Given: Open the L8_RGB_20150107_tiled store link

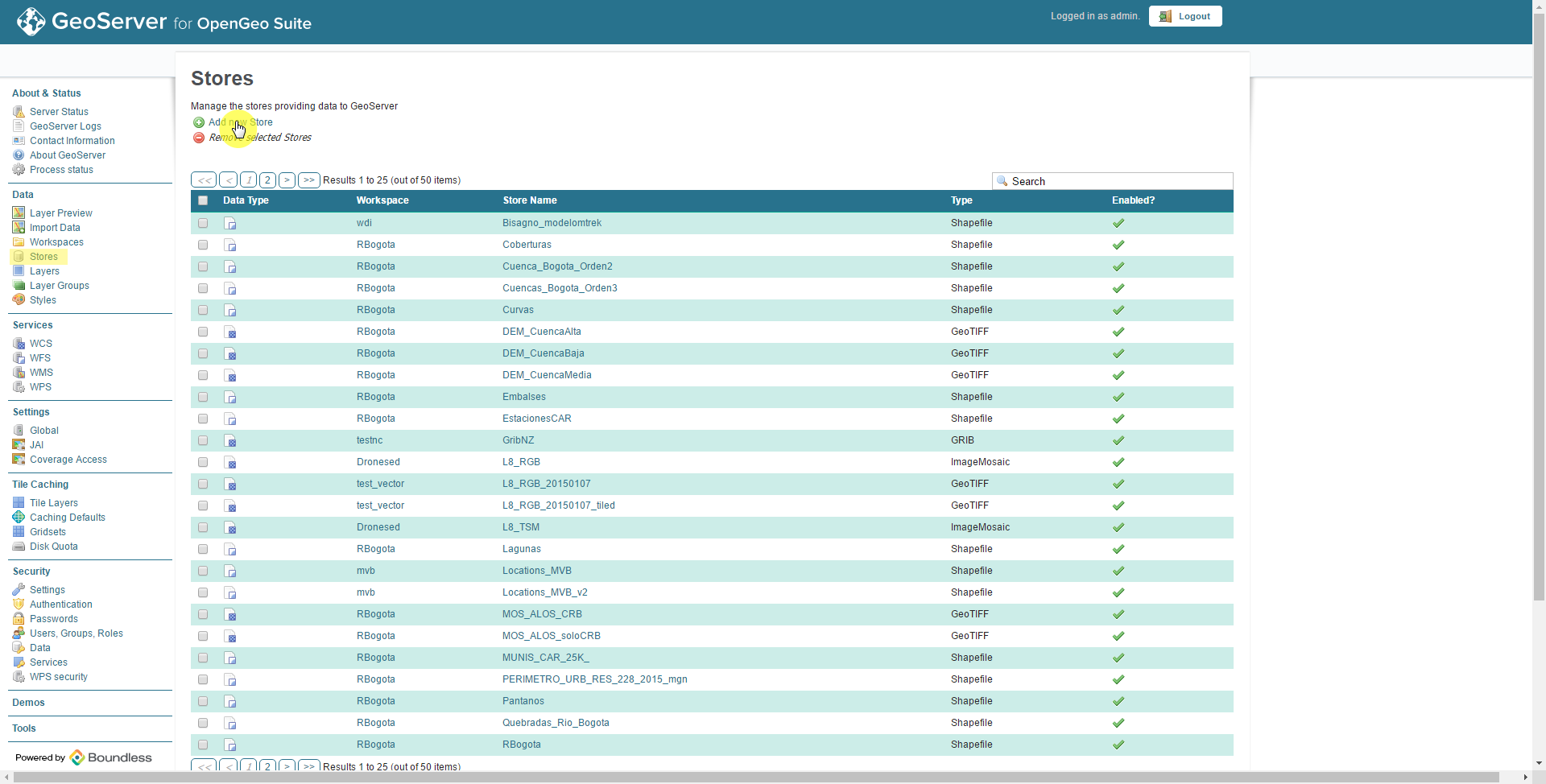Looking at the screenshot, I should (559, 505).
